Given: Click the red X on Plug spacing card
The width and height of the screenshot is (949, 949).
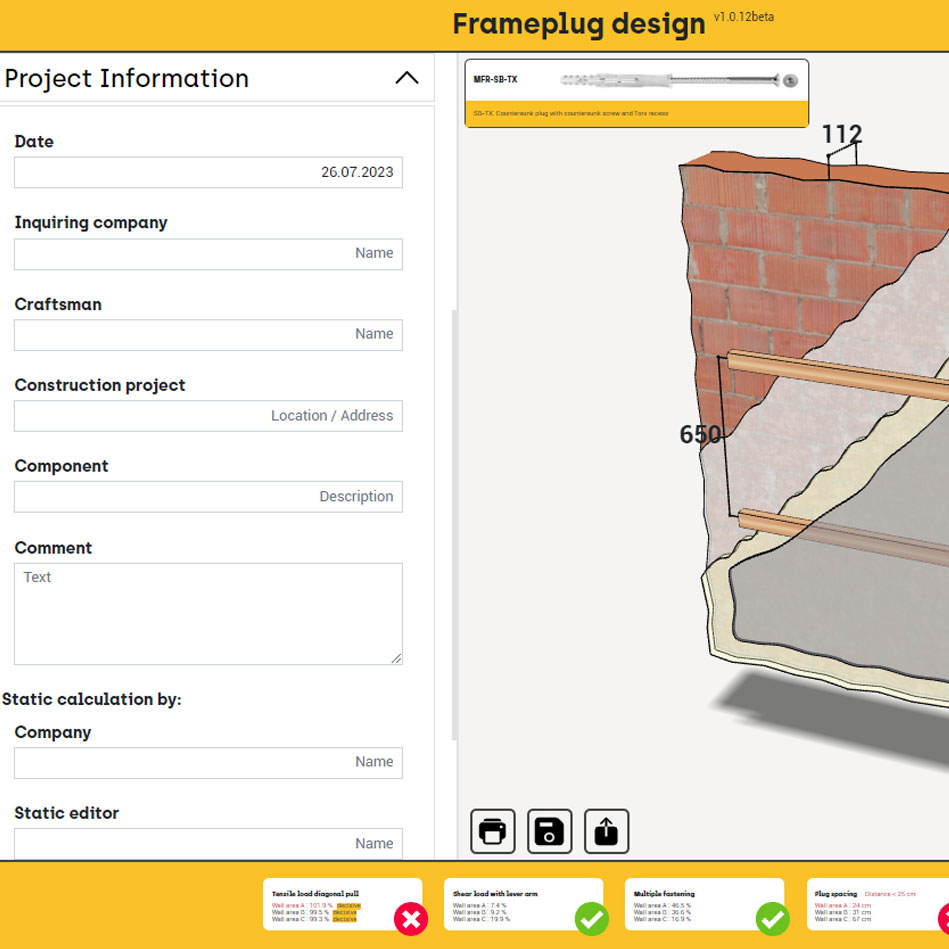Looking at the screenshot, I should (x=944, y=918).
